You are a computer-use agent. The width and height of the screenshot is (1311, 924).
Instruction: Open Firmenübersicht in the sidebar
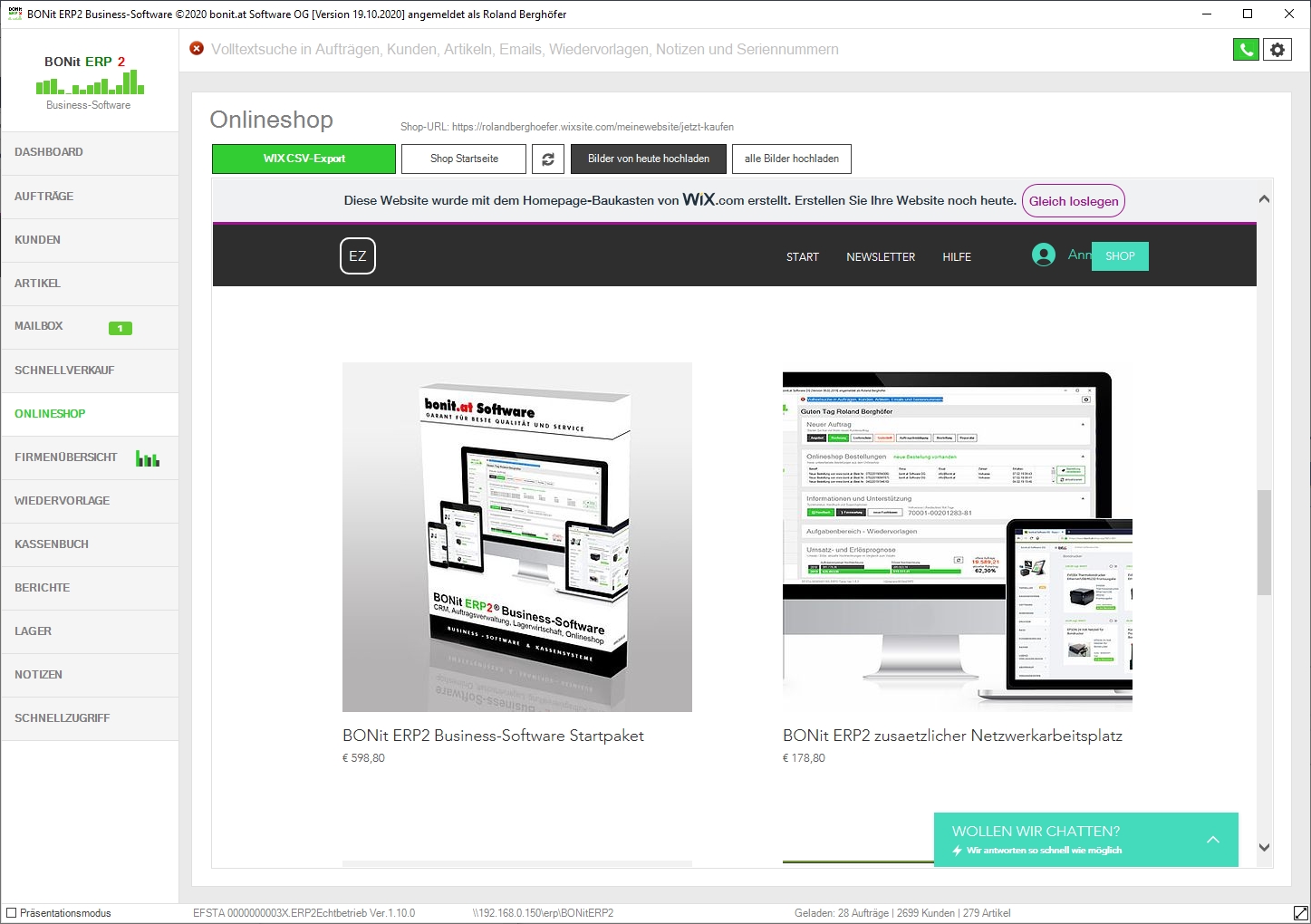tap(90, 457)
